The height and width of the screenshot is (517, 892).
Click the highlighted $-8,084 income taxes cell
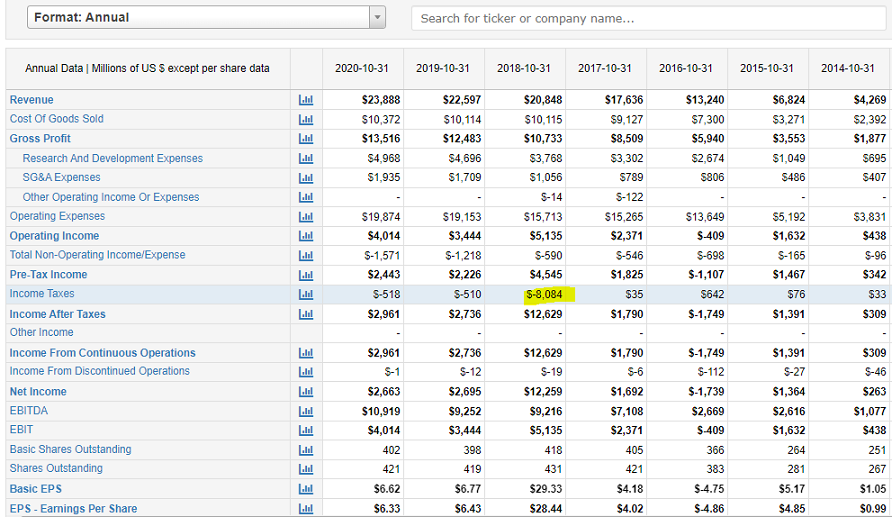coord(543,294)
